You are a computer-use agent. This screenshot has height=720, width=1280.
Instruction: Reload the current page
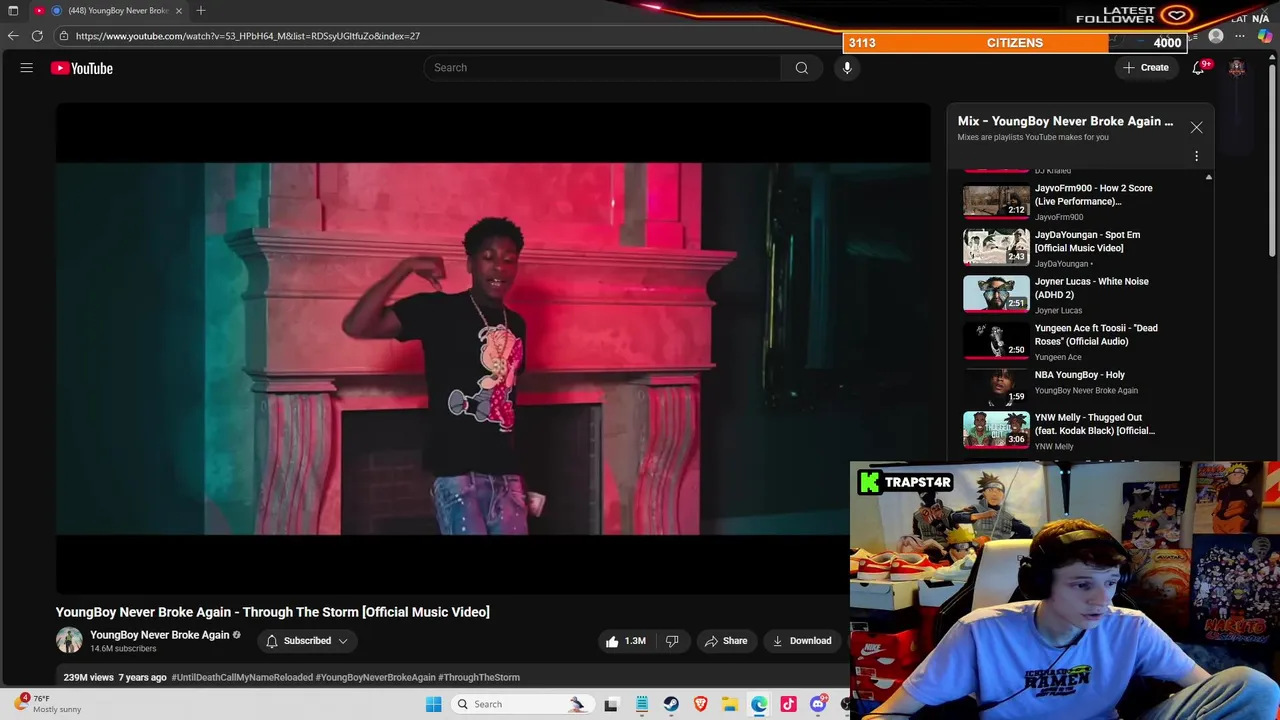click(37, 36)
